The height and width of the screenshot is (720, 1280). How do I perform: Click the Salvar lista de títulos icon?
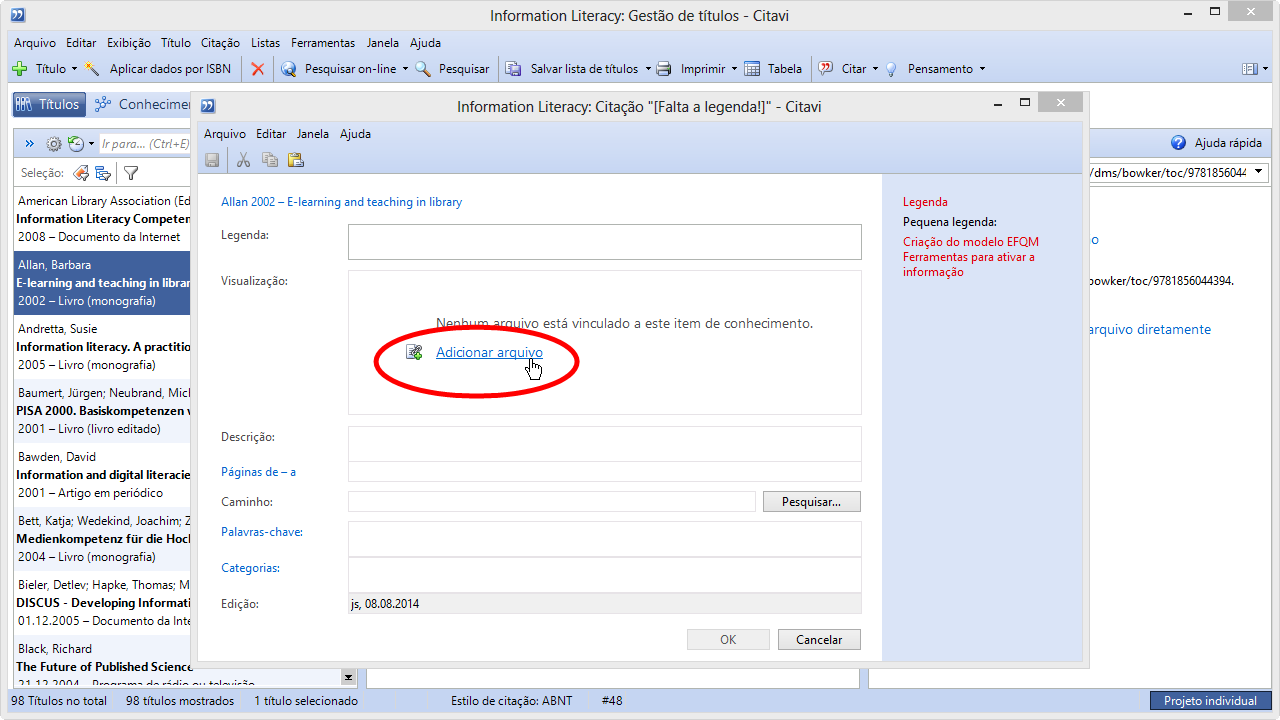(513, 69)
